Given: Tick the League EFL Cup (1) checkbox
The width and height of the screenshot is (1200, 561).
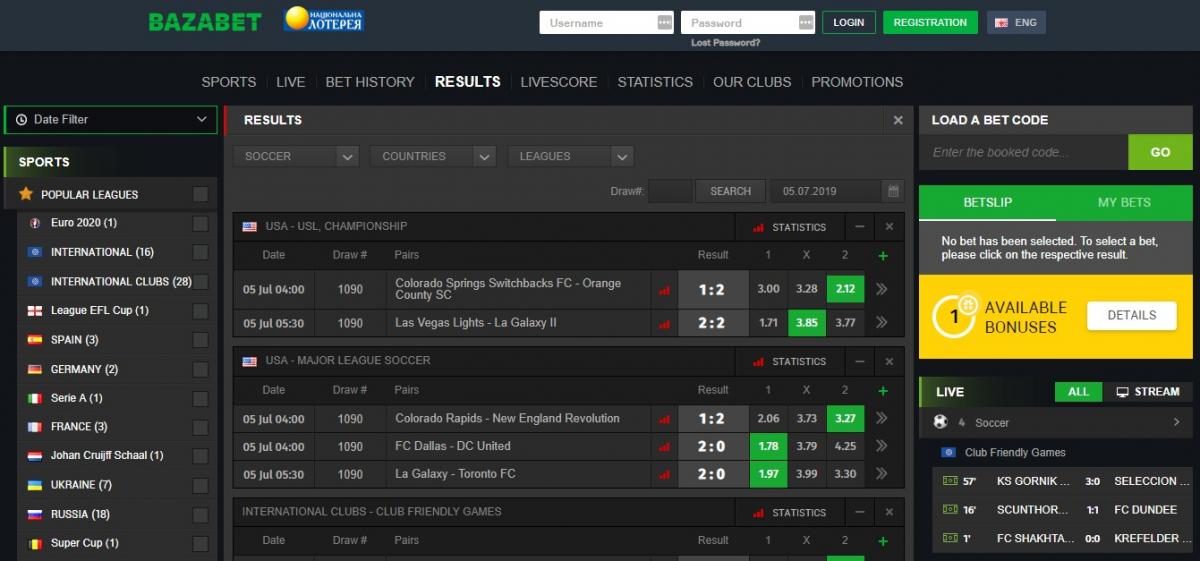Looking at the screenshot, I should click(x=201, y=311).
